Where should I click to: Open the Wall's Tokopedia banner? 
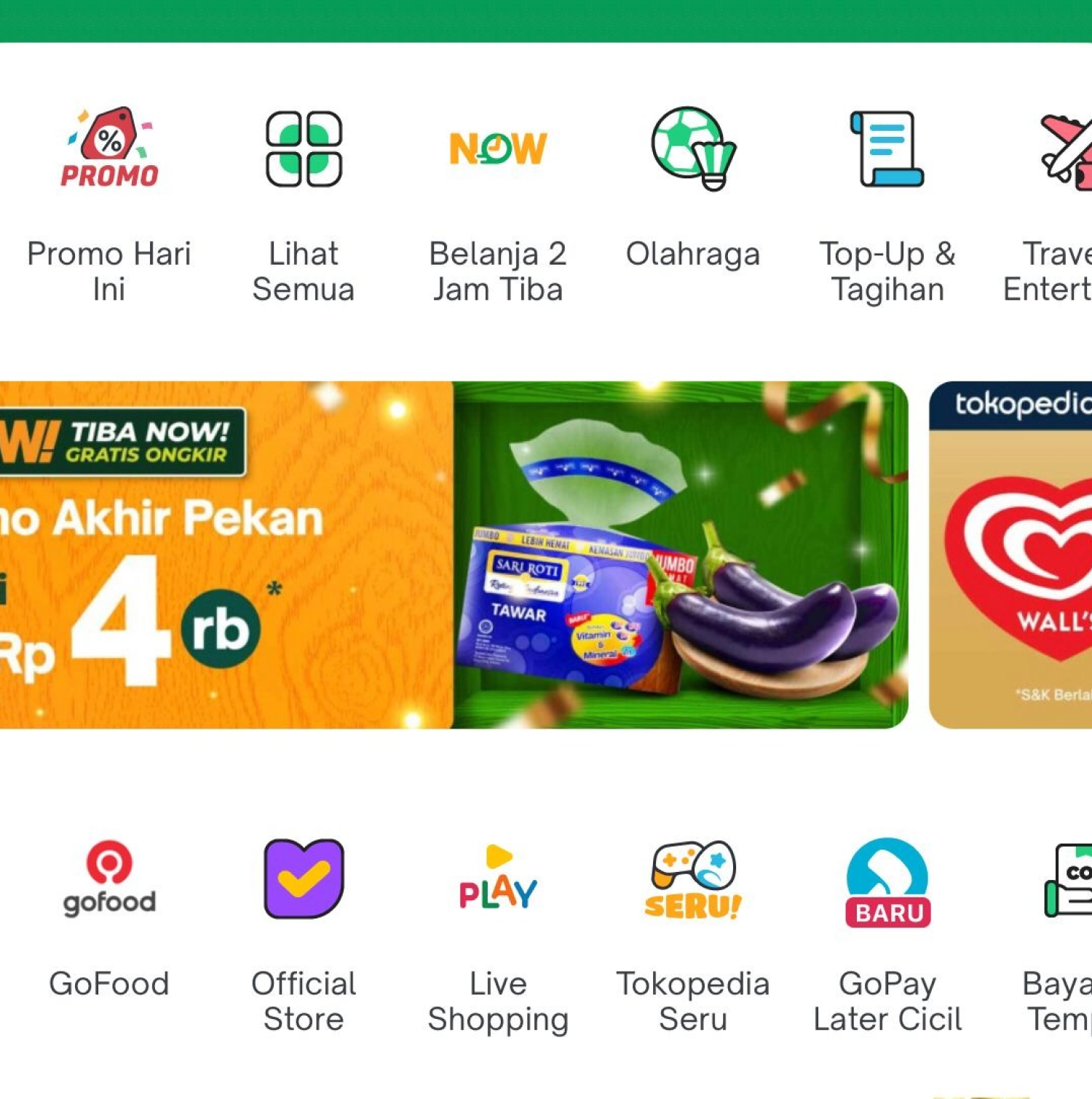click(1010, 555)
